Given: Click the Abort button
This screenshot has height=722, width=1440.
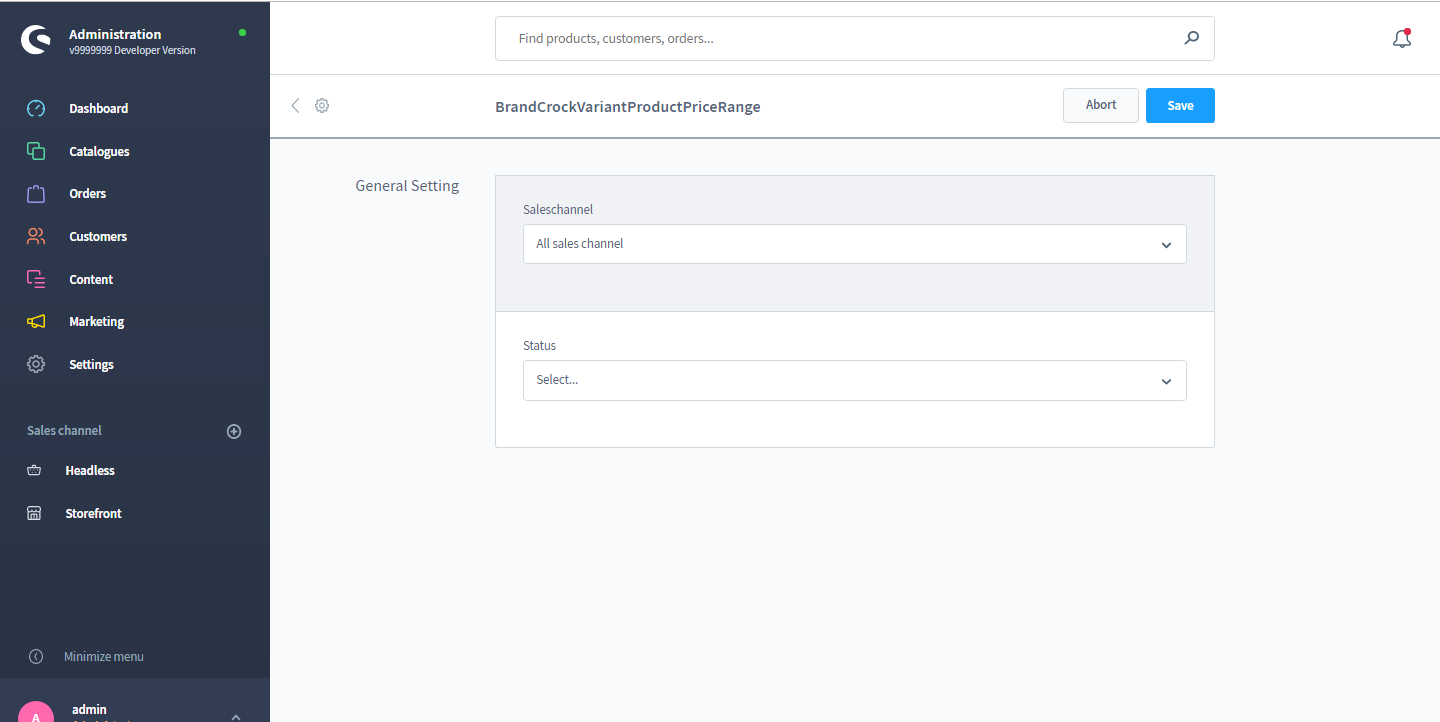Looking at the screenshot, I should click(1101, 105).
